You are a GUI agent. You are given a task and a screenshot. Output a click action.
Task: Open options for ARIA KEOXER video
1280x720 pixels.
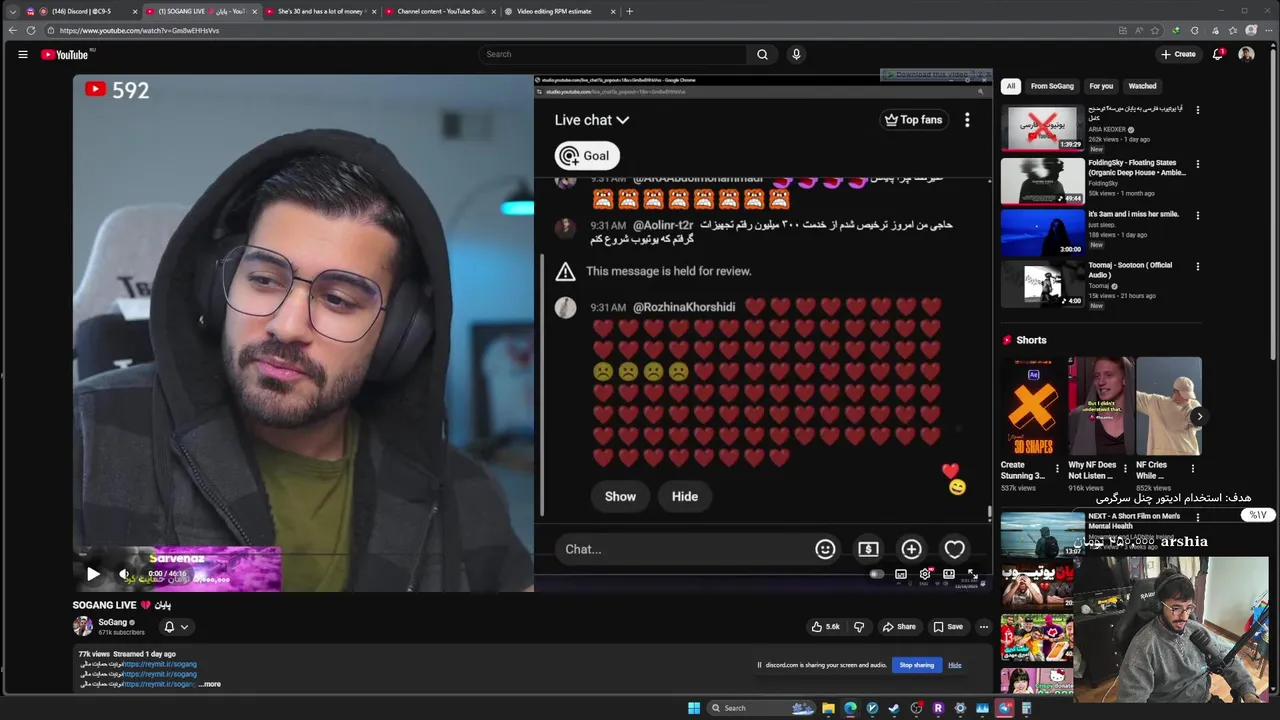1197,110
